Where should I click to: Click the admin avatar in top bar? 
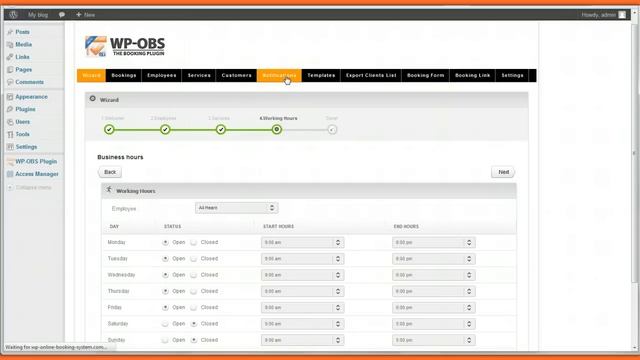click(x=622, y=15)
